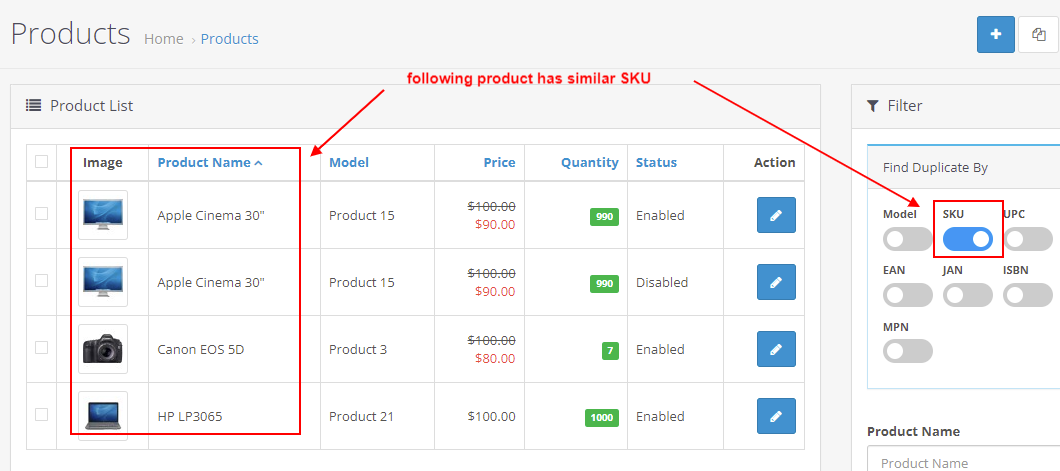Click the blue plus add product button
Viewport: 1060px width, 471px height.
click(x=995, y=34)
